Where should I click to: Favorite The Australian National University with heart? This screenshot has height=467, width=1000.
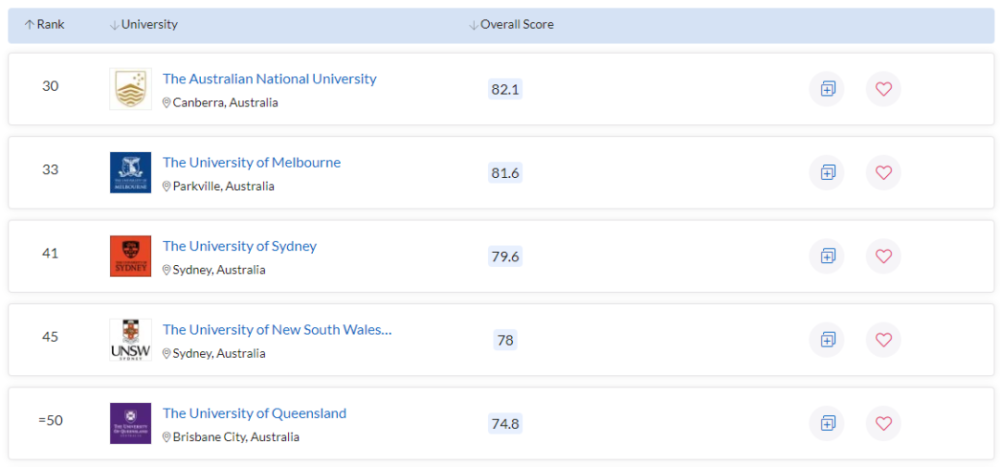click(x=883, y=89)
